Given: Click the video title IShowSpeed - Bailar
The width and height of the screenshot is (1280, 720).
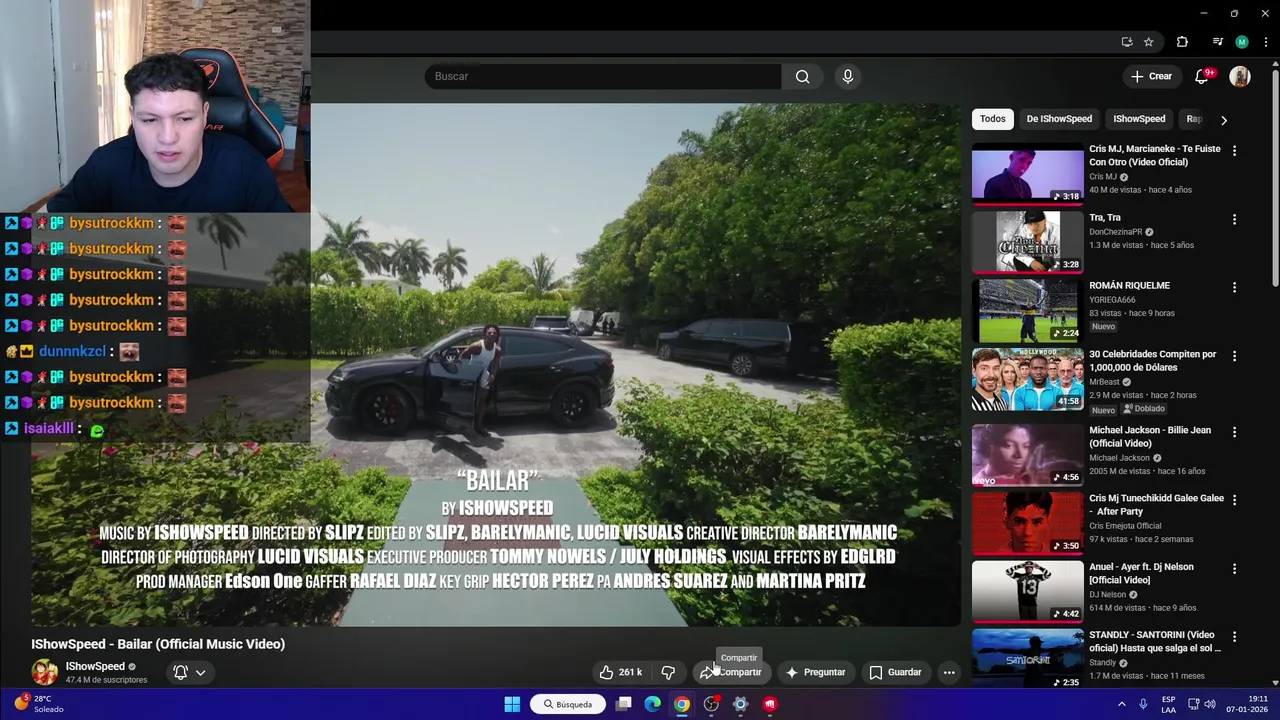Looking at the screenshot, I should 158,644.
